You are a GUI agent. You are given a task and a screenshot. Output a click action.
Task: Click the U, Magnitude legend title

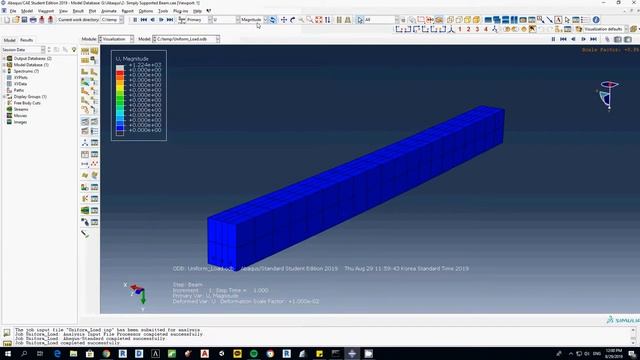(x=132, y=59)
